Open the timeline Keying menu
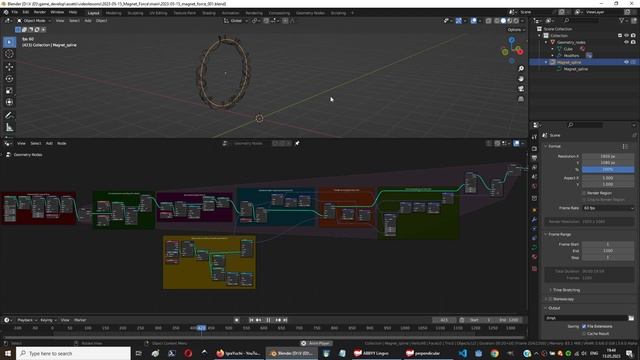The height and width of the screenshot is (360, 640). (48, 320)
